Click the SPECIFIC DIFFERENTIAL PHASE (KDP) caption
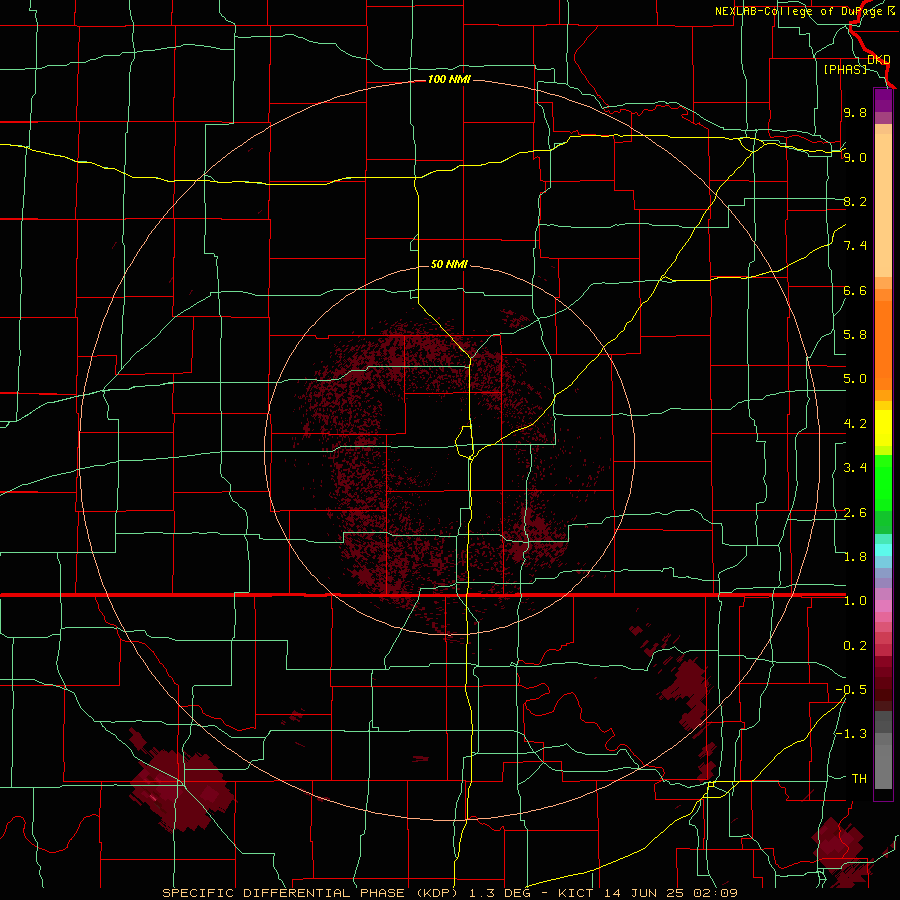900x900 pixels. [310, 893]
